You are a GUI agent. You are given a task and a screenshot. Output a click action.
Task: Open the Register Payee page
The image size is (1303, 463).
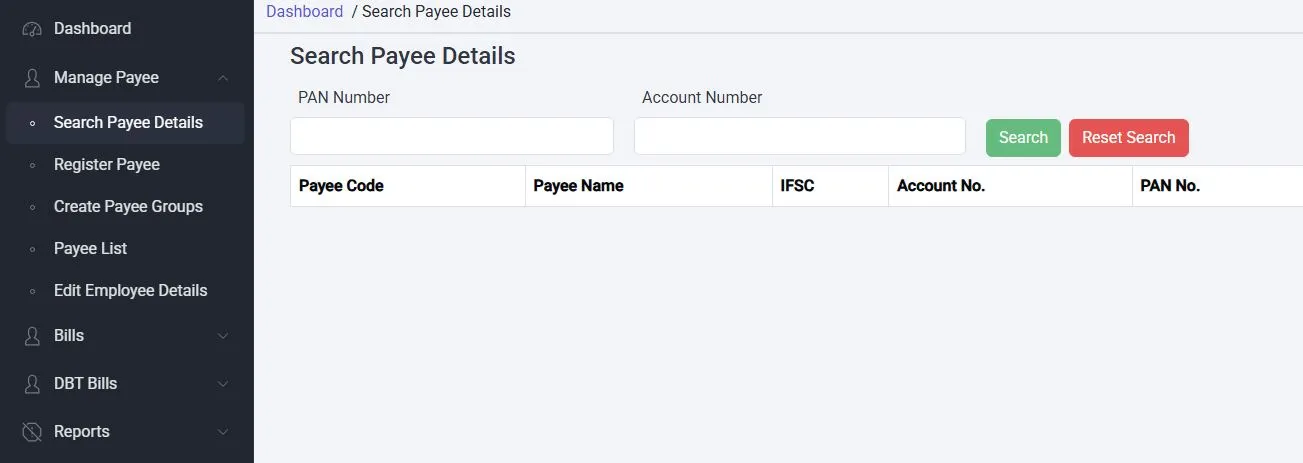pyautogui.click(x=107, y=165)
